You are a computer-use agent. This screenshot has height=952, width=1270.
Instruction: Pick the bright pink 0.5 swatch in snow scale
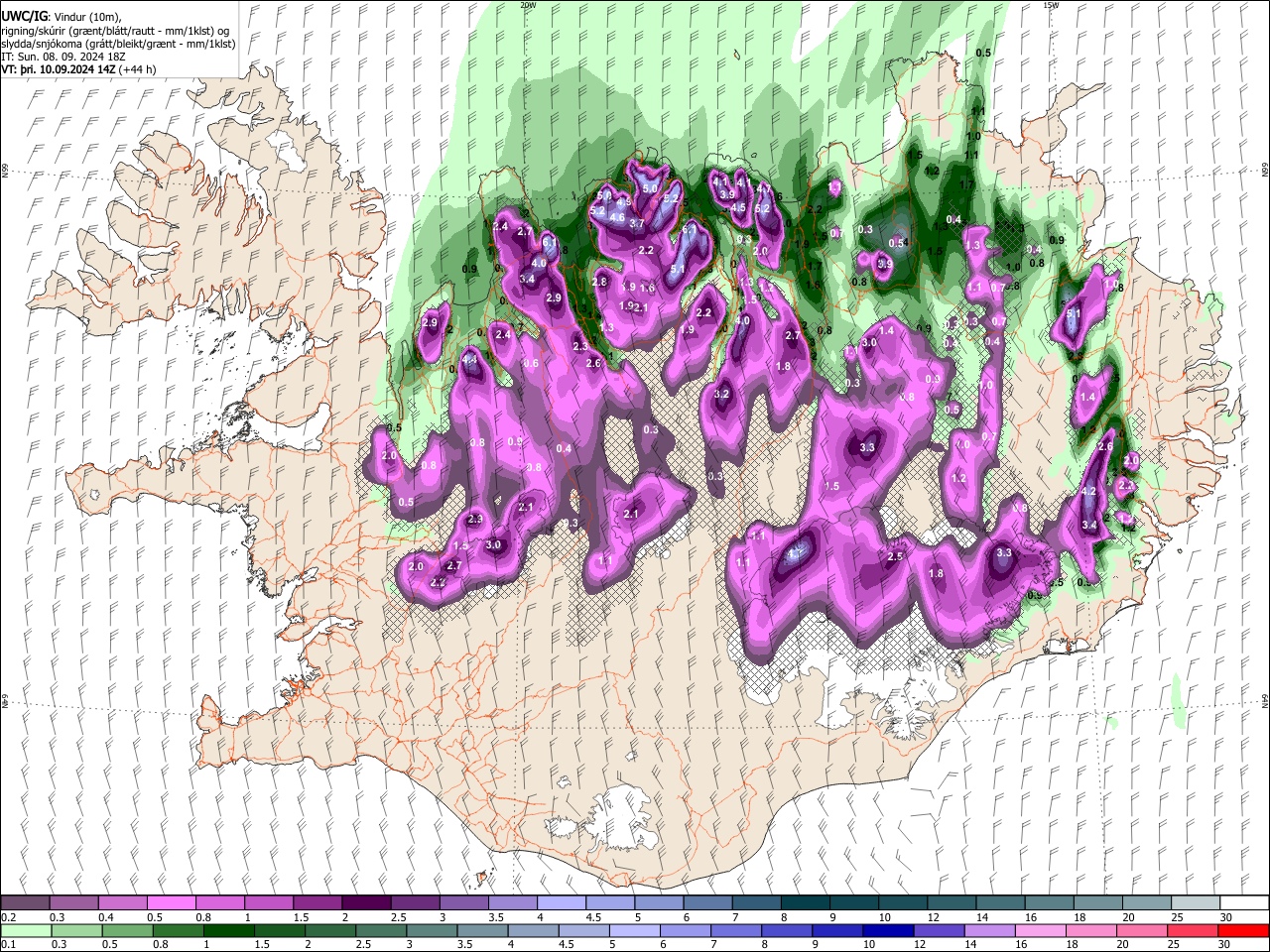coord(171,903)
